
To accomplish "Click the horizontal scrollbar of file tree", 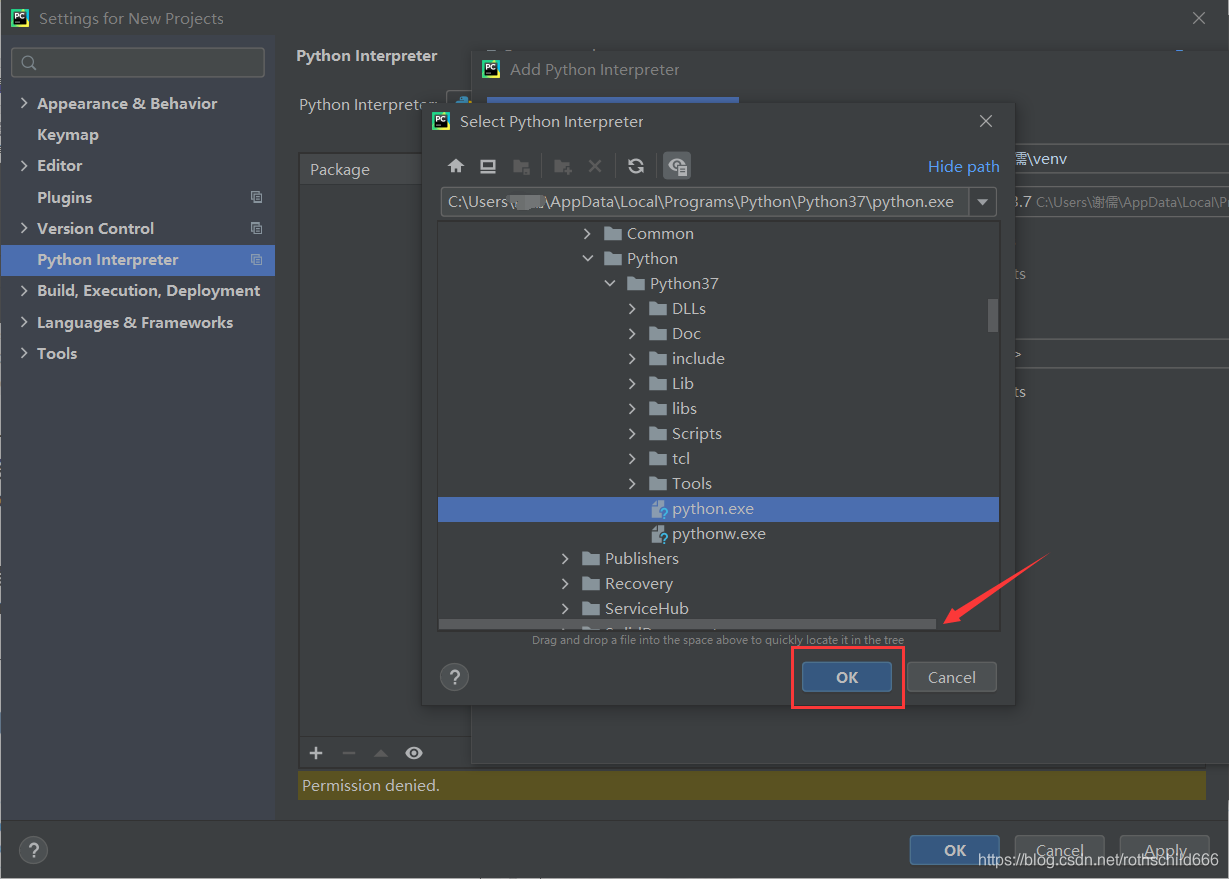I will [x=687, y=624].
